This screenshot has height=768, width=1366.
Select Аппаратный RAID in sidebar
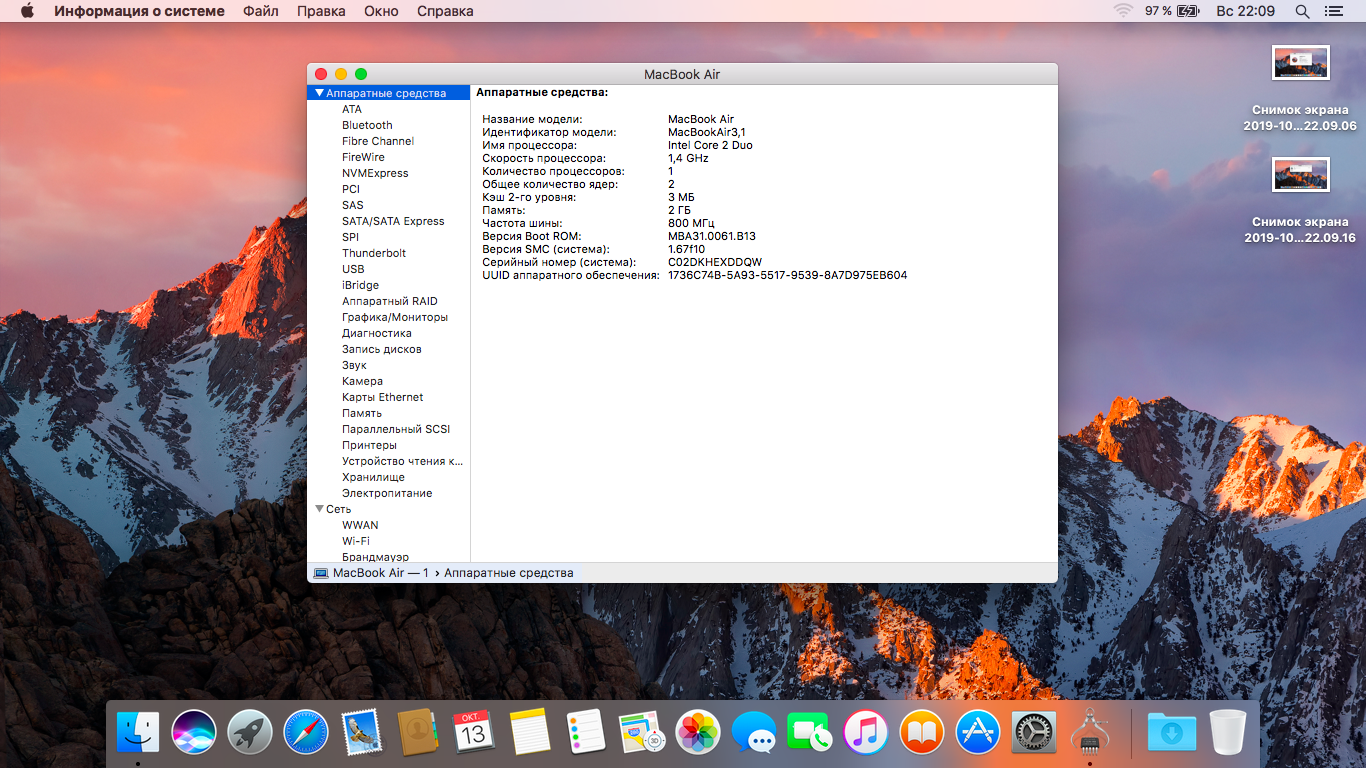[390, 301]
